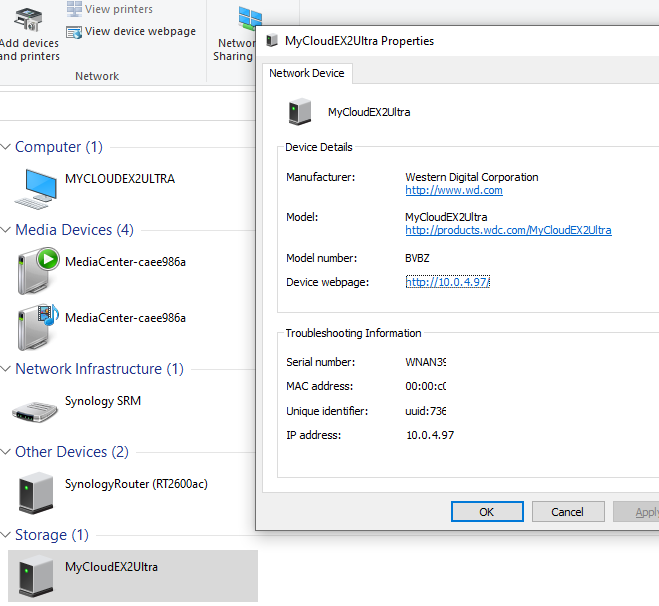Select MyCloudEX2Ultra storage device icon
This screenshot has width=659, height=606.
(36, 576)
